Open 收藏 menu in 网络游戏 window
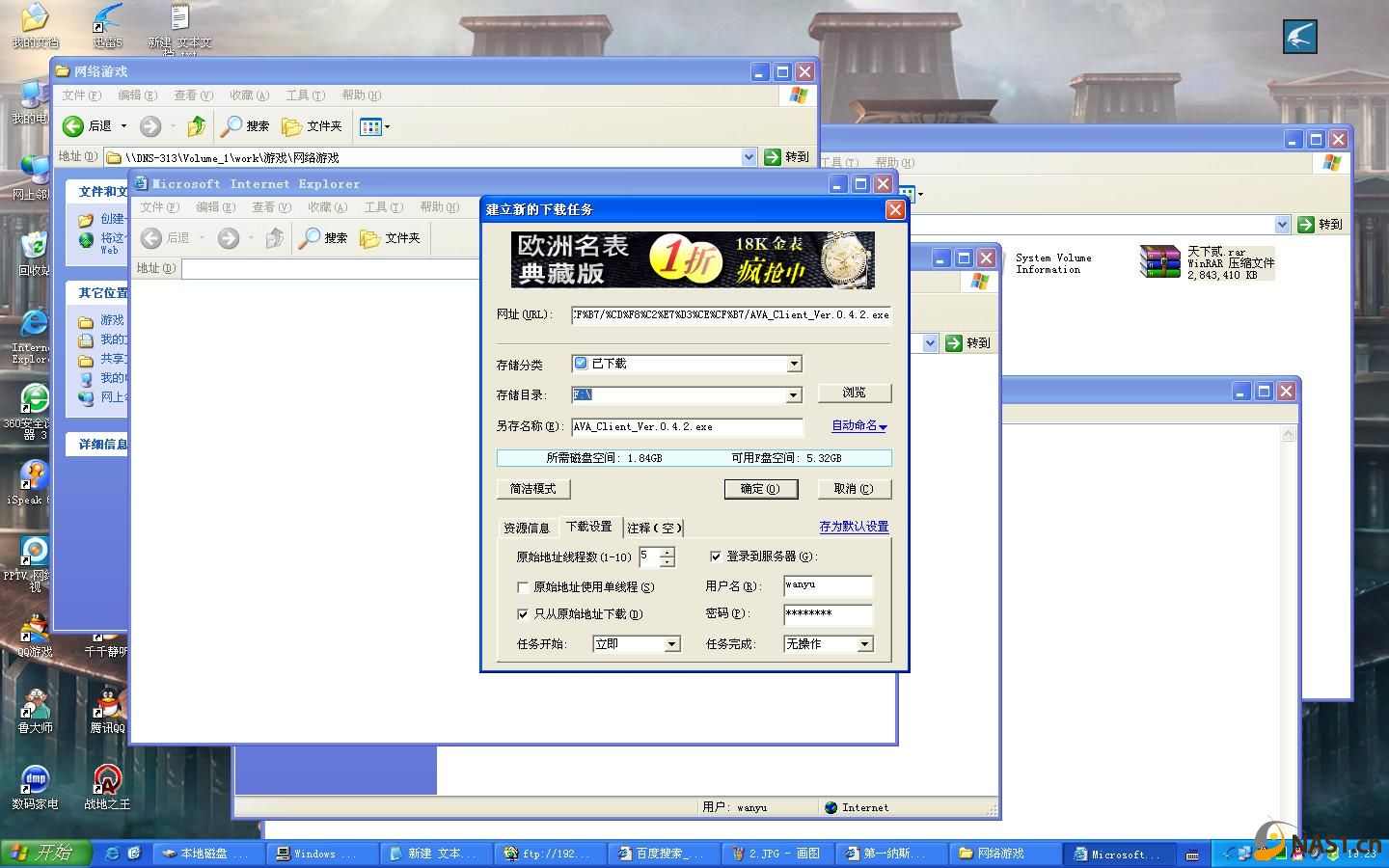Screen dimensions: 1389x868 tap(249, 95)
